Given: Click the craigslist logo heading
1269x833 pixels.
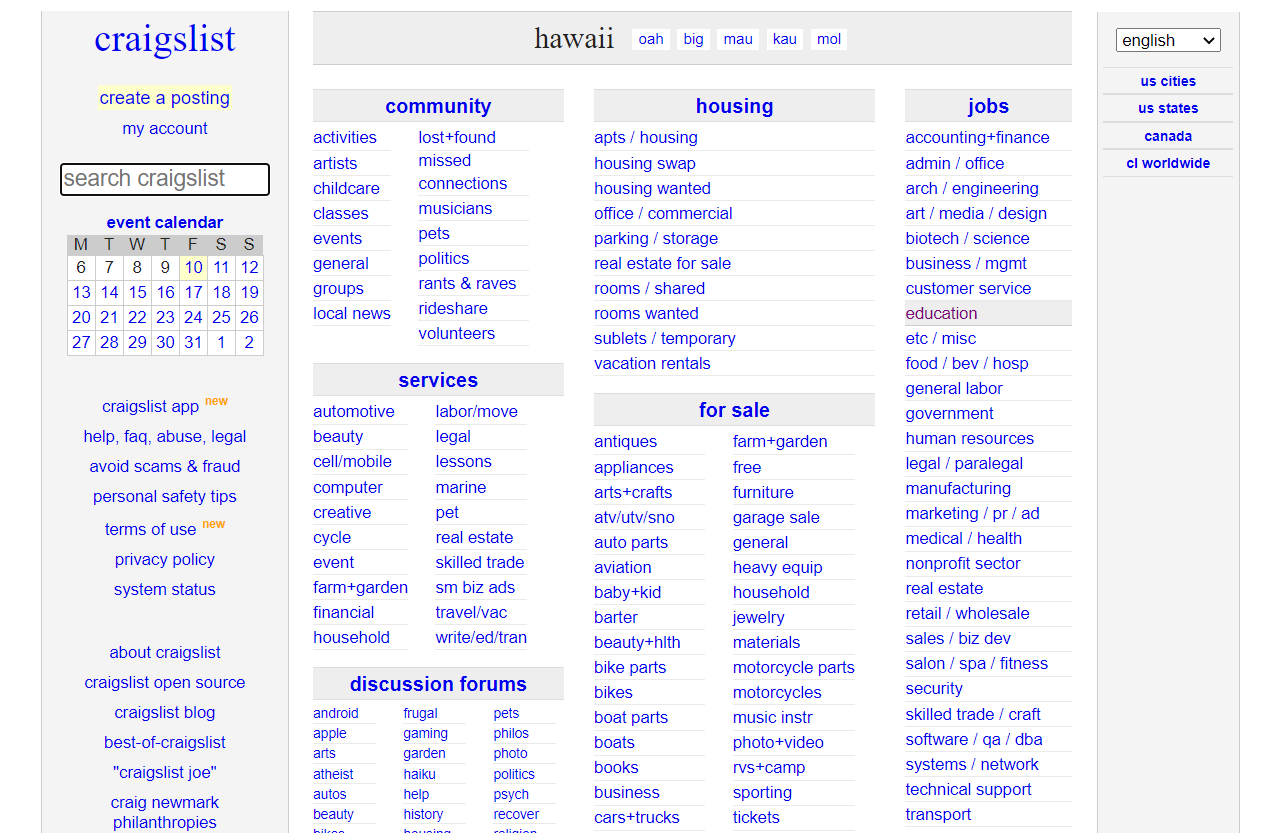Looking at the screenshot, I should (165, 39).
